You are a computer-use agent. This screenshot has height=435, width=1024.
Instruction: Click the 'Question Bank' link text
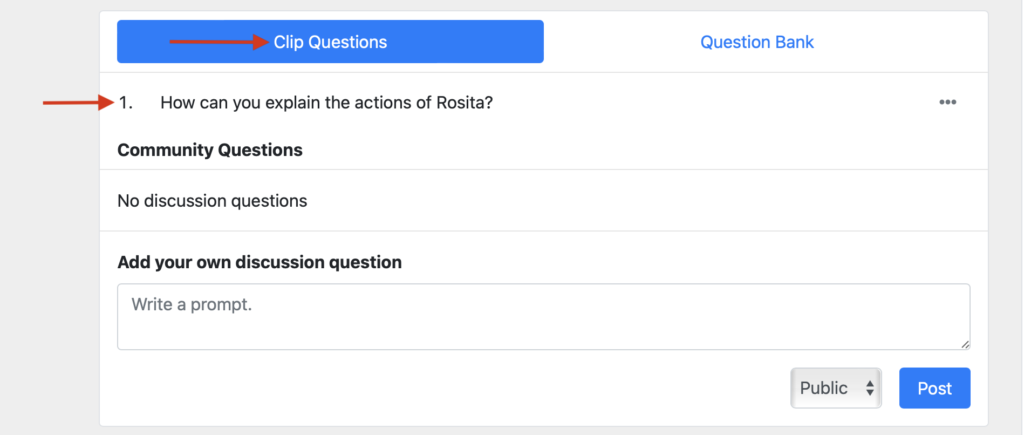757,42
